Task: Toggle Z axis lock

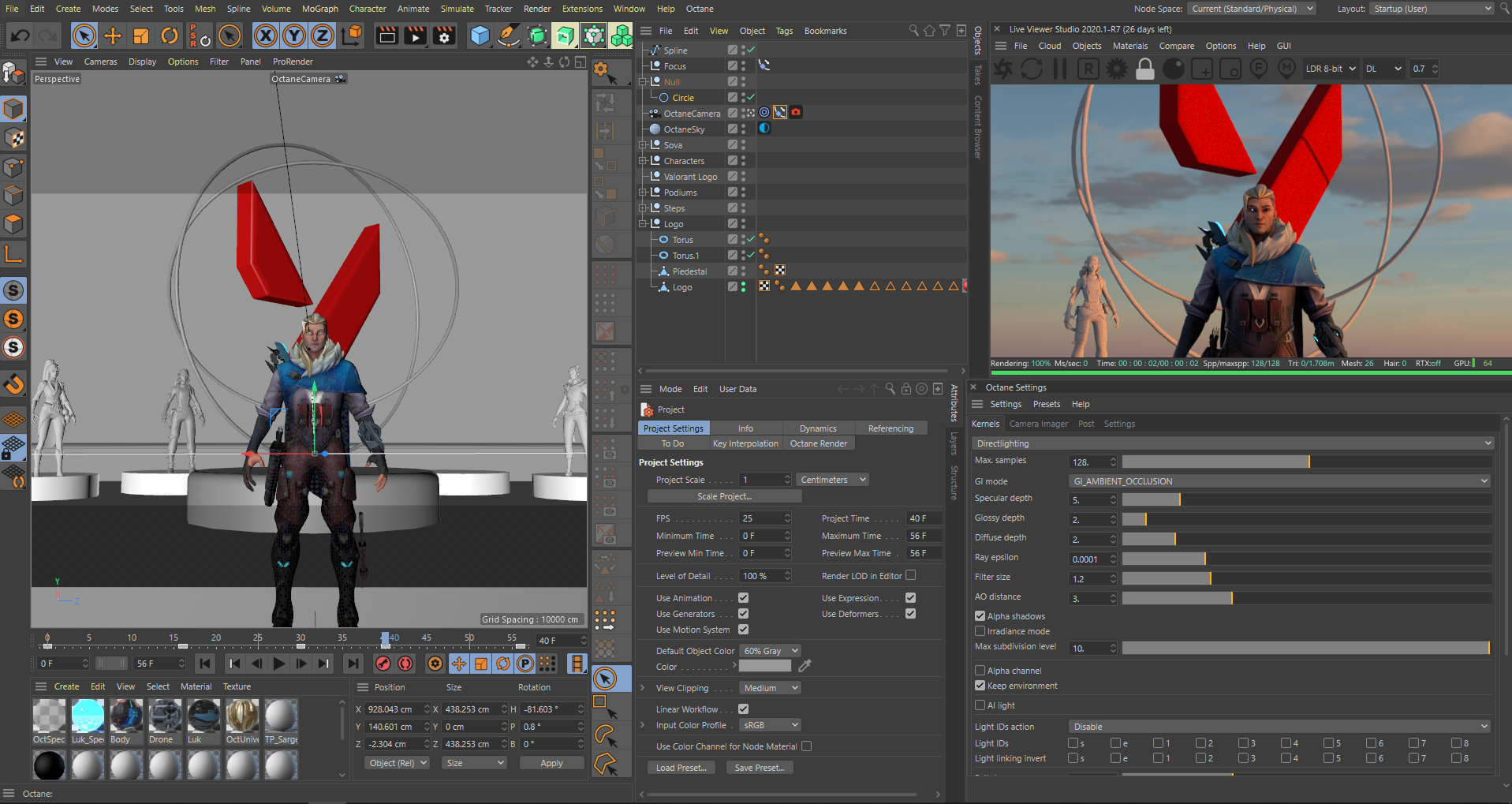Action: pyautogui.click(x=323, y=36)
